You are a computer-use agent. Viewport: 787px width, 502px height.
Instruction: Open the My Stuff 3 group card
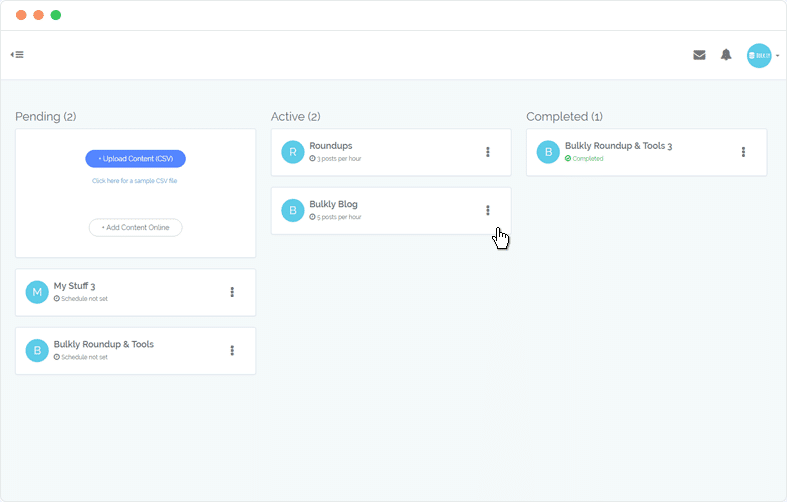point(136,292)
